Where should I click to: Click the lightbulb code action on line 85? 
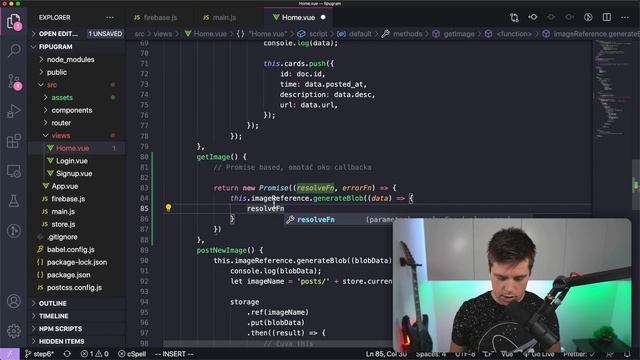168,208
